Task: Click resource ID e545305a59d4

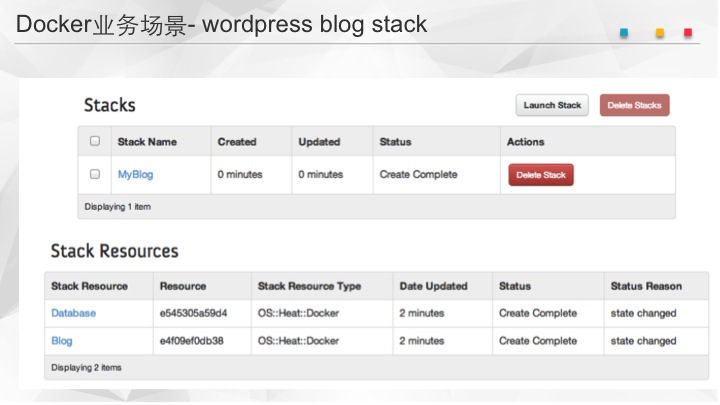Action: pos(193,313)
